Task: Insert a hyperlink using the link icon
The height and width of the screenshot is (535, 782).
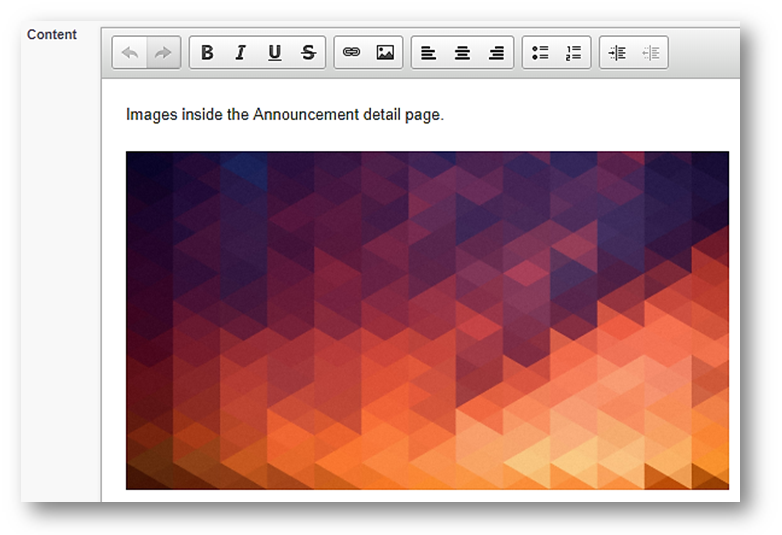Action: click(x=351, y=53)
